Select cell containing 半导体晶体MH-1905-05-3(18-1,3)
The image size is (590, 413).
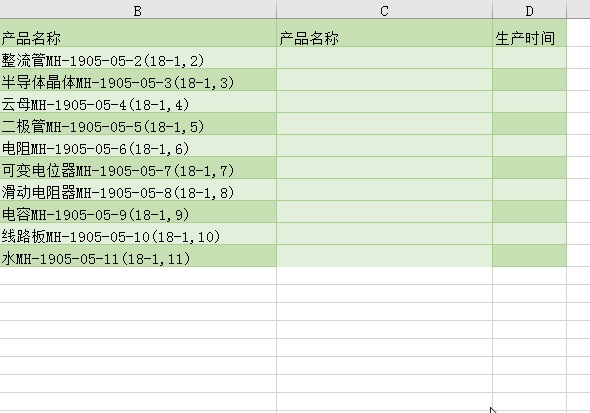pos(138,80)
